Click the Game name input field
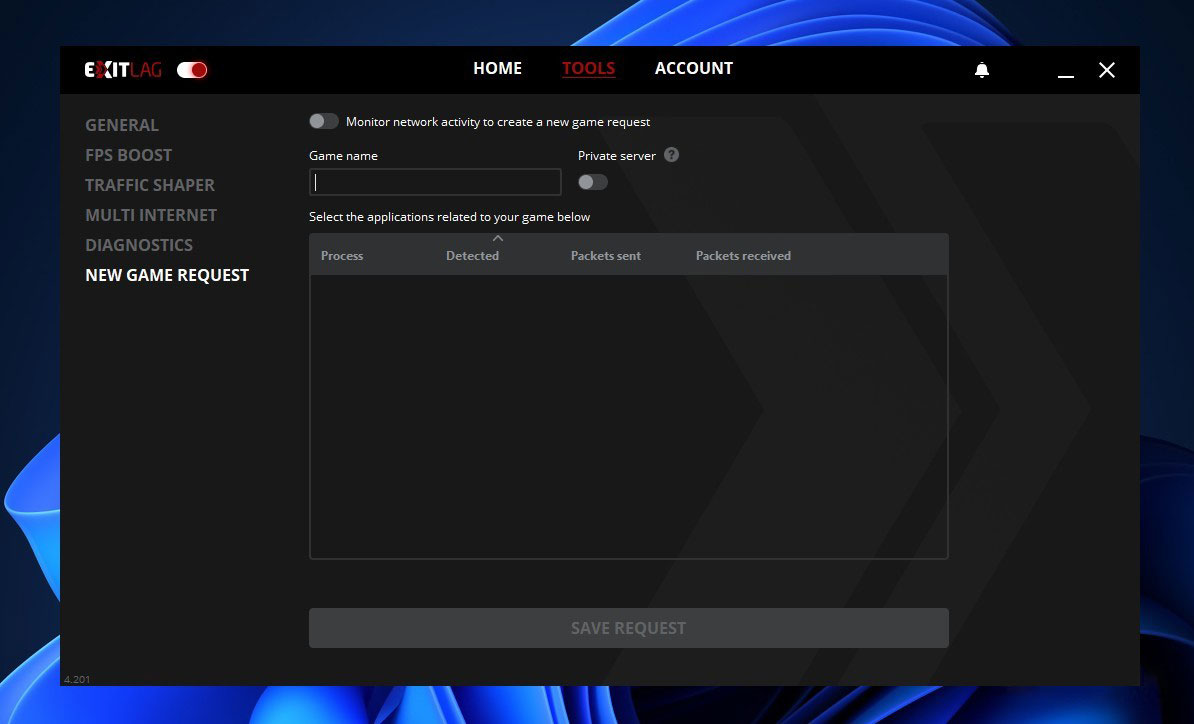 click(x=435, y=182)
